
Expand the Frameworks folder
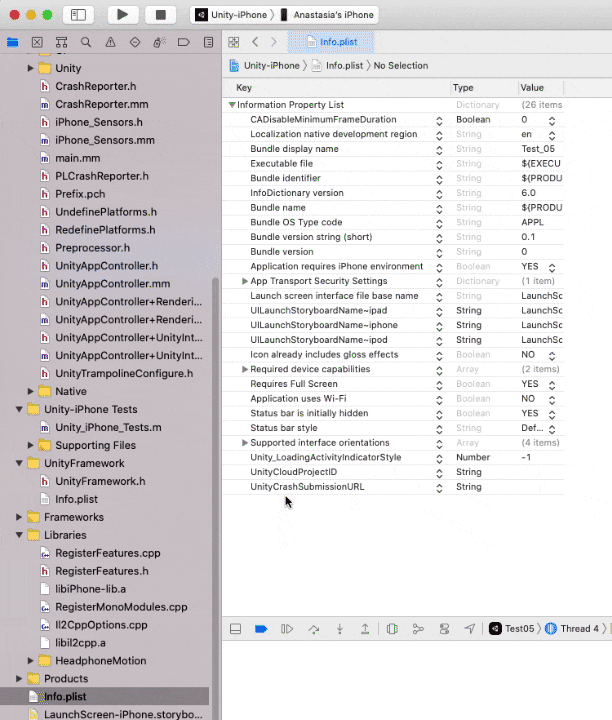[x=19, y=517]
